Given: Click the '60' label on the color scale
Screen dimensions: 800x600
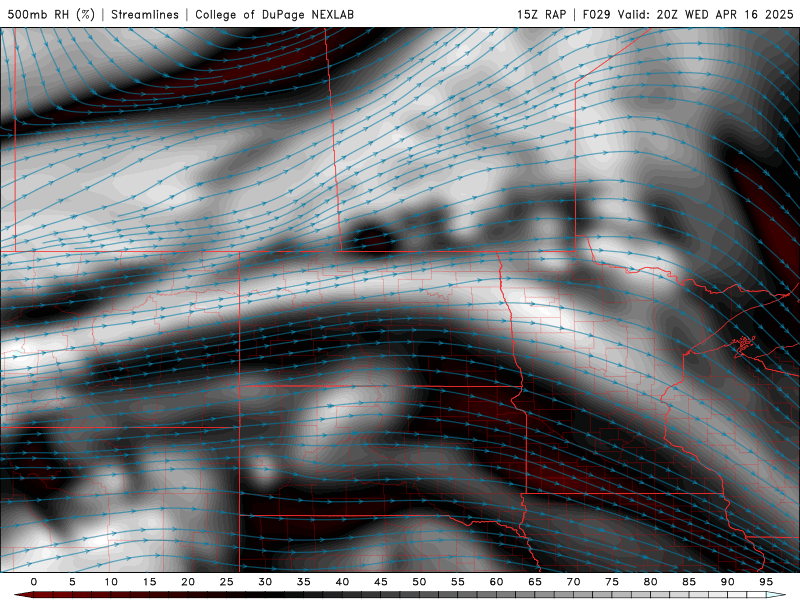Looking at the screenshot, I should (x=496, y=582).
